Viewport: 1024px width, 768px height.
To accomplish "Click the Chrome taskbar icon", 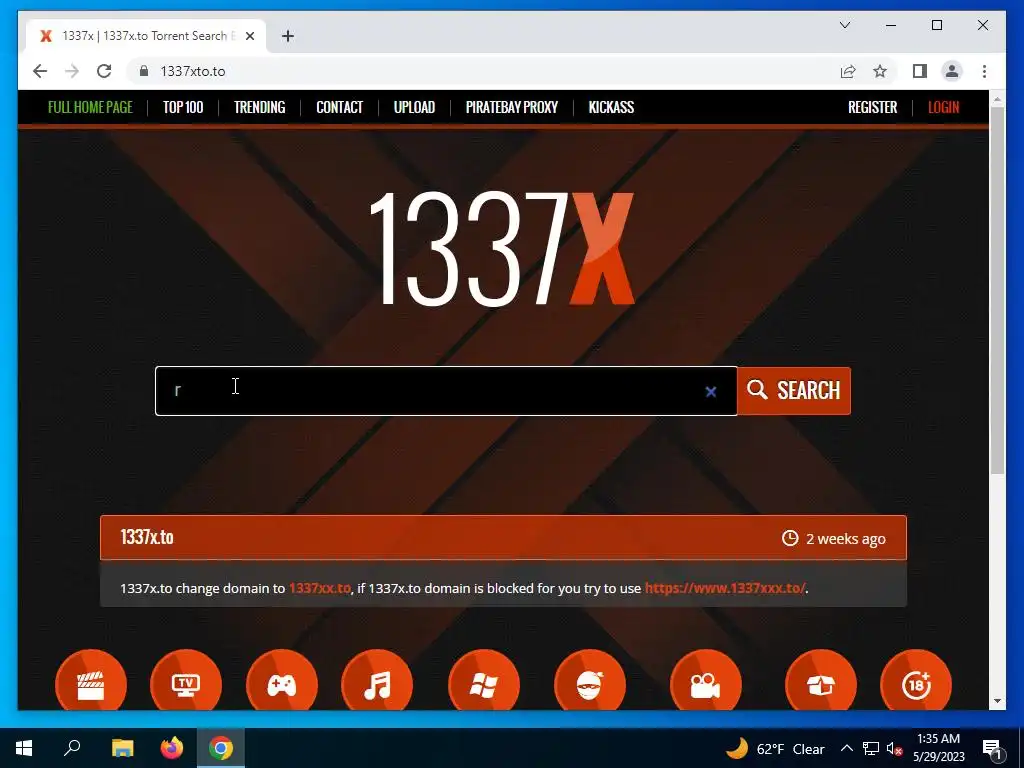I will (x=221, y=748).
